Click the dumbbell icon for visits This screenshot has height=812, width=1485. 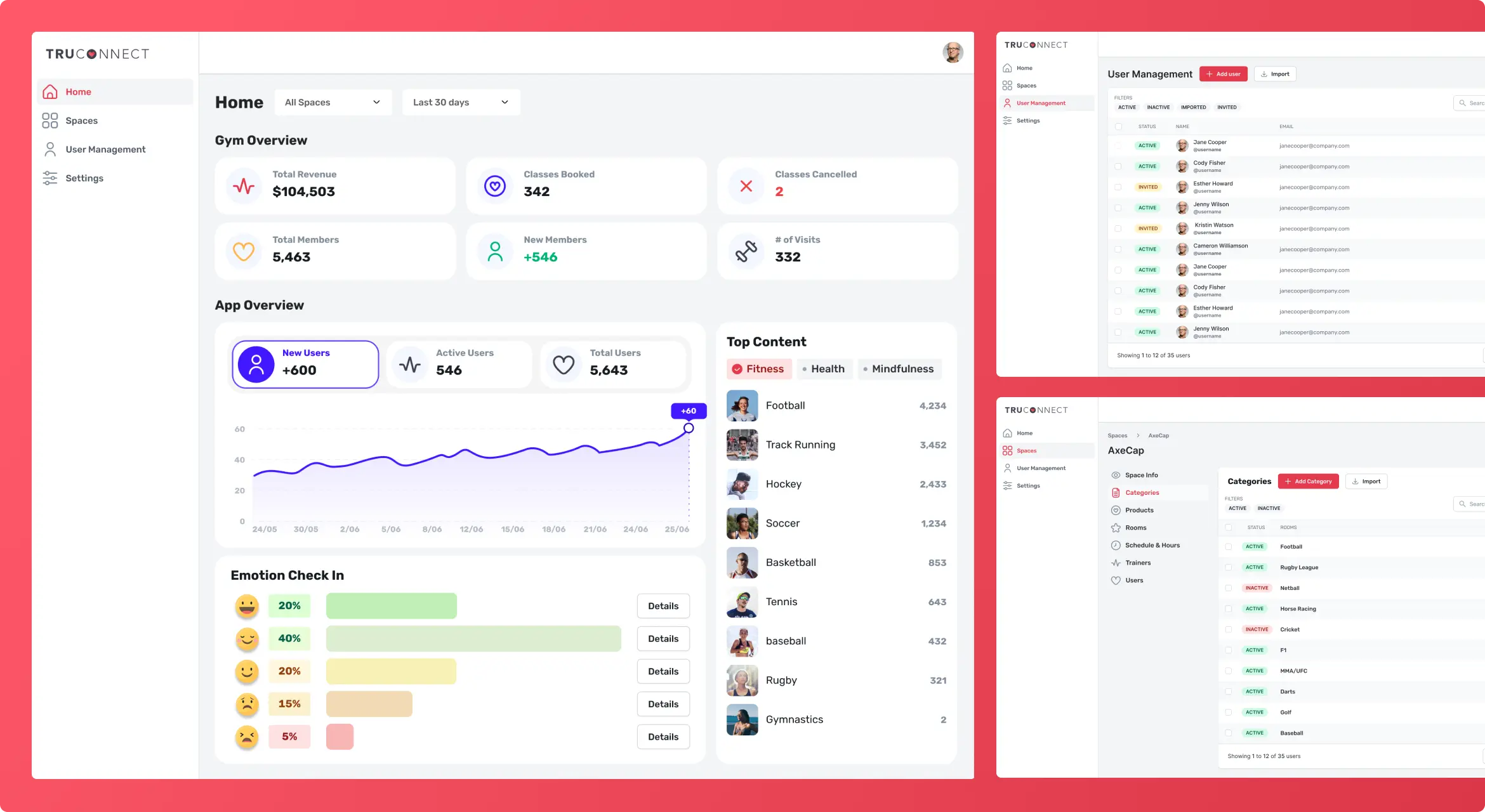pyautogui.click(x=746, y=251)
